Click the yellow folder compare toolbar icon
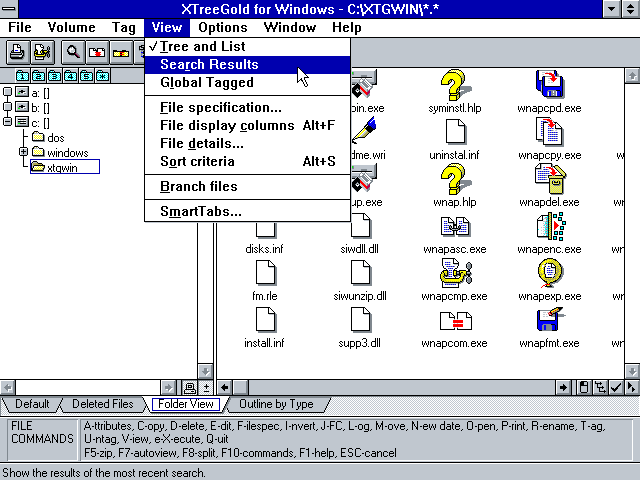The width and height of the screenshot is (640, 480). 121,52
